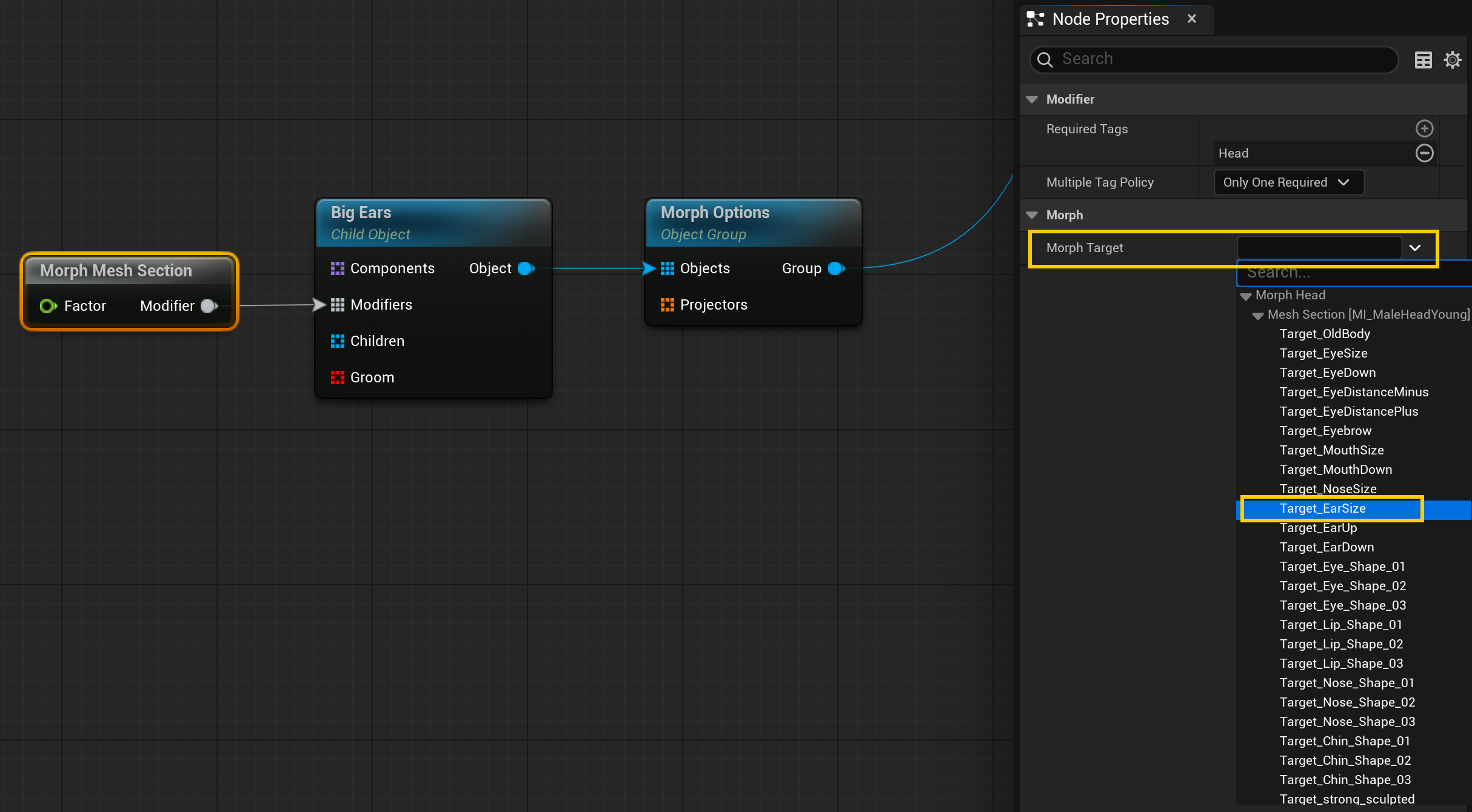This screenshot has width=1472, height=812.
Task: Close the Node Properties tab
Action: pyautogui.click(x=1191, y=19)
